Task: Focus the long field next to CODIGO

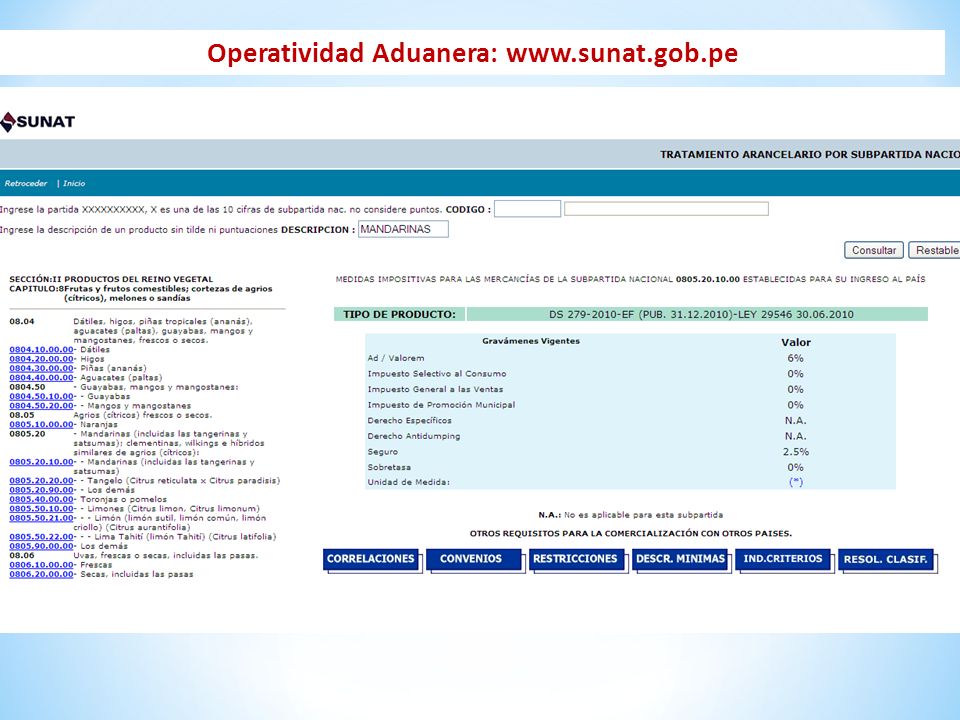Action: point(666,209)
